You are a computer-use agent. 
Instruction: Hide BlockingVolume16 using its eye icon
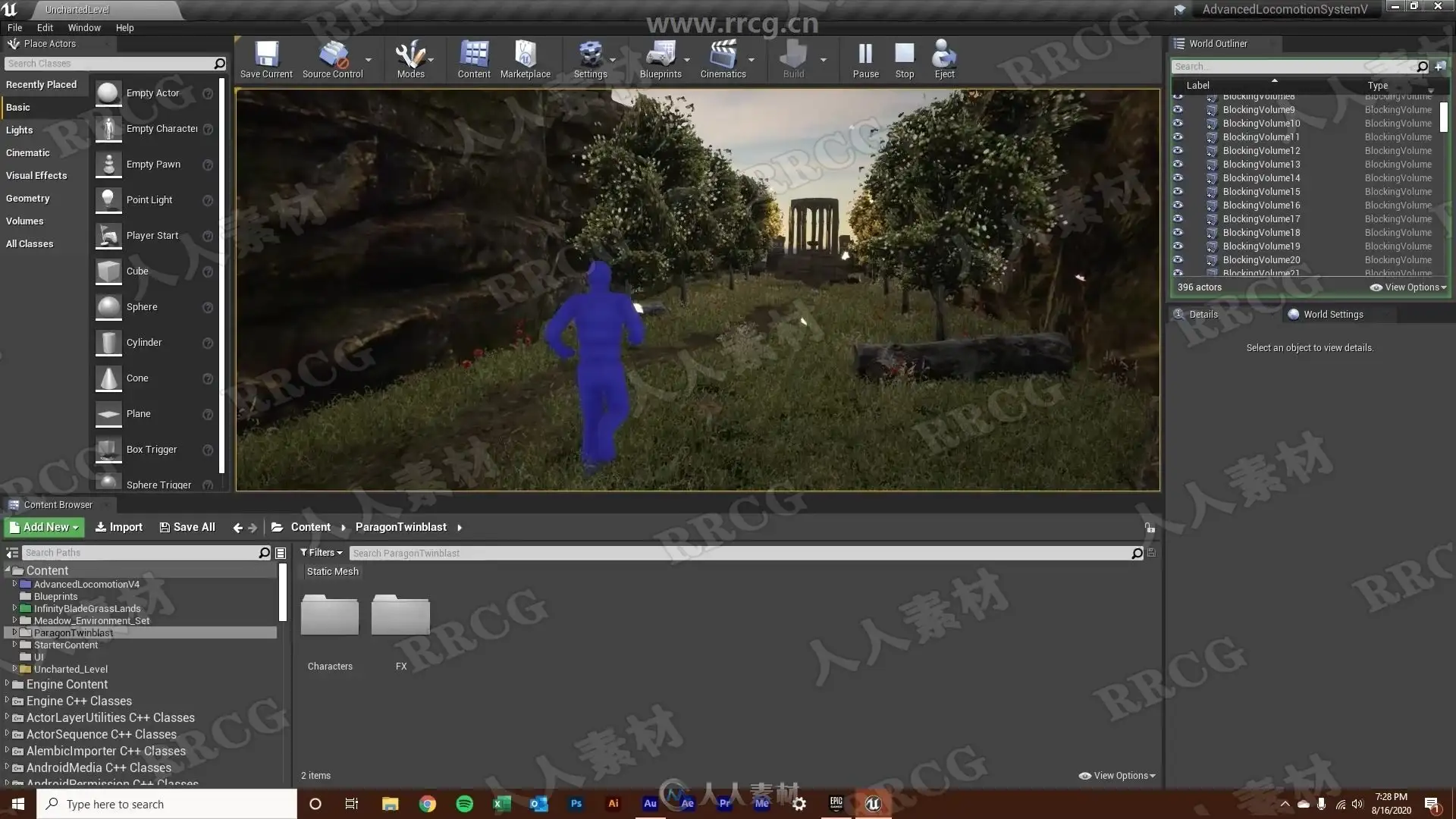tap(1178, 205)
